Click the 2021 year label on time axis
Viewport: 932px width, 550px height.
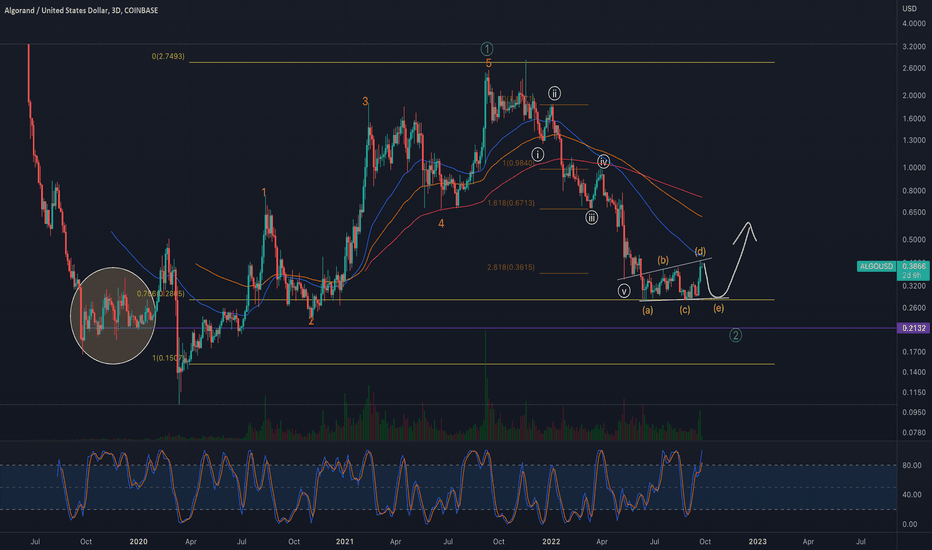pos(345,542)
